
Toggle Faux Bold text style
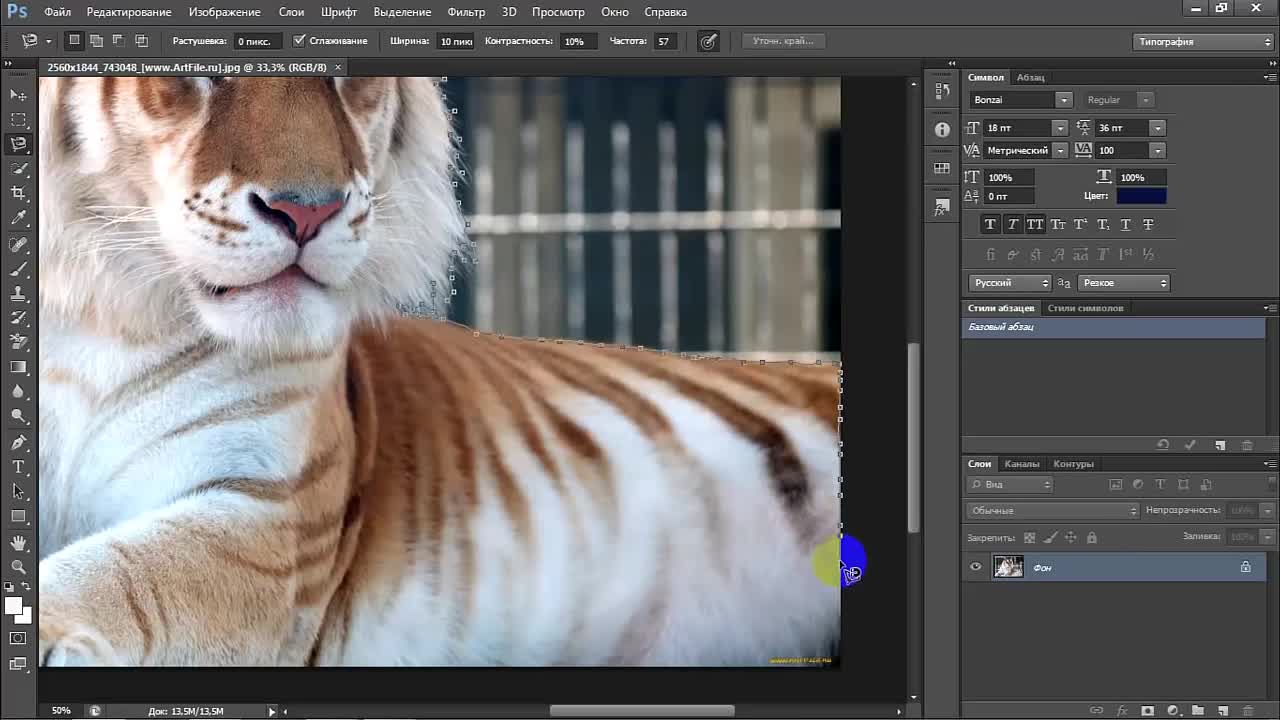(990, 224)
